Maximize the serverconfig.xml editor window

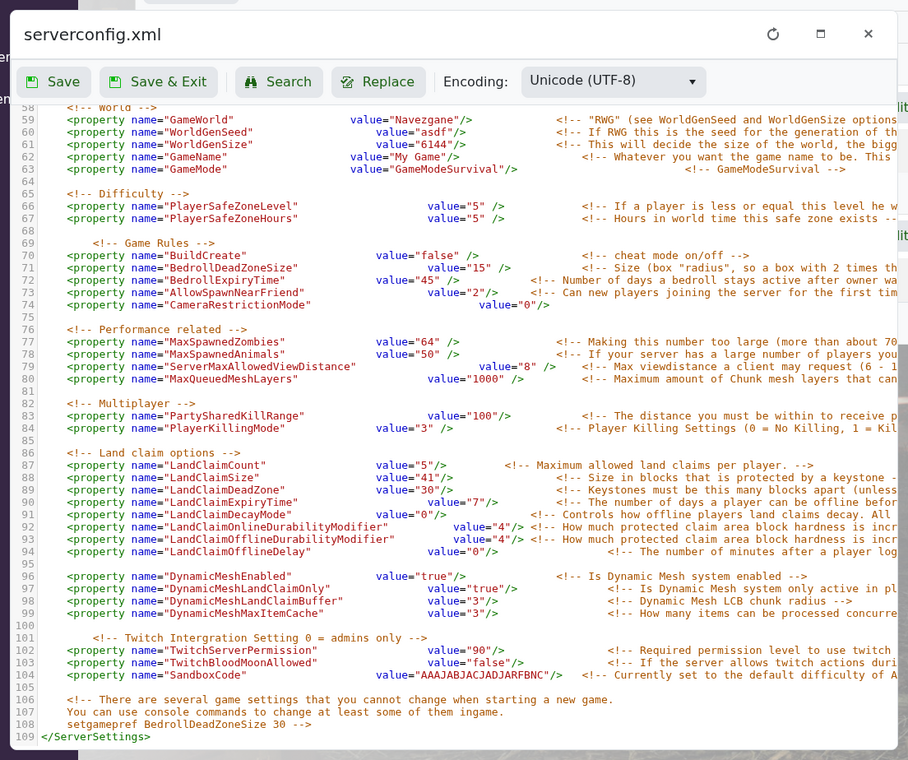tap(821, 34)
